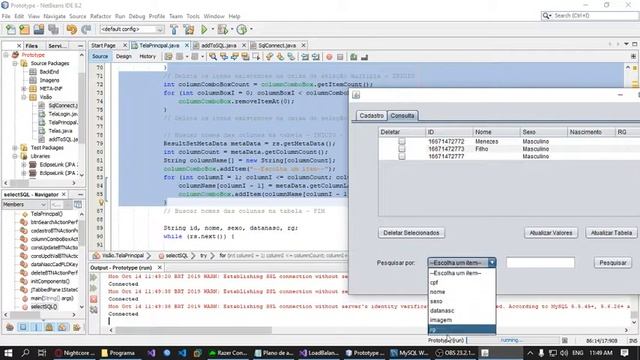Collapse the Source Packages node
The image size is (640, 360).
pos(15,63)
